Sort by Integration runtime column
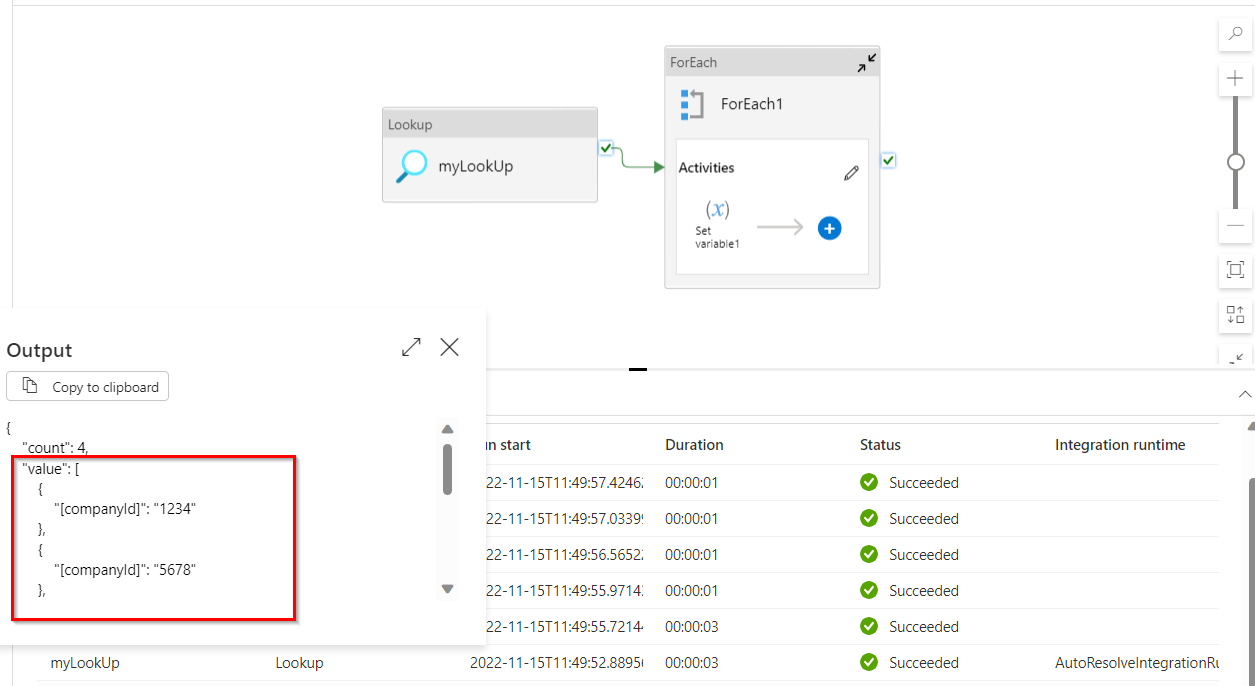The image size is (1255, 686). [1120, 445]
